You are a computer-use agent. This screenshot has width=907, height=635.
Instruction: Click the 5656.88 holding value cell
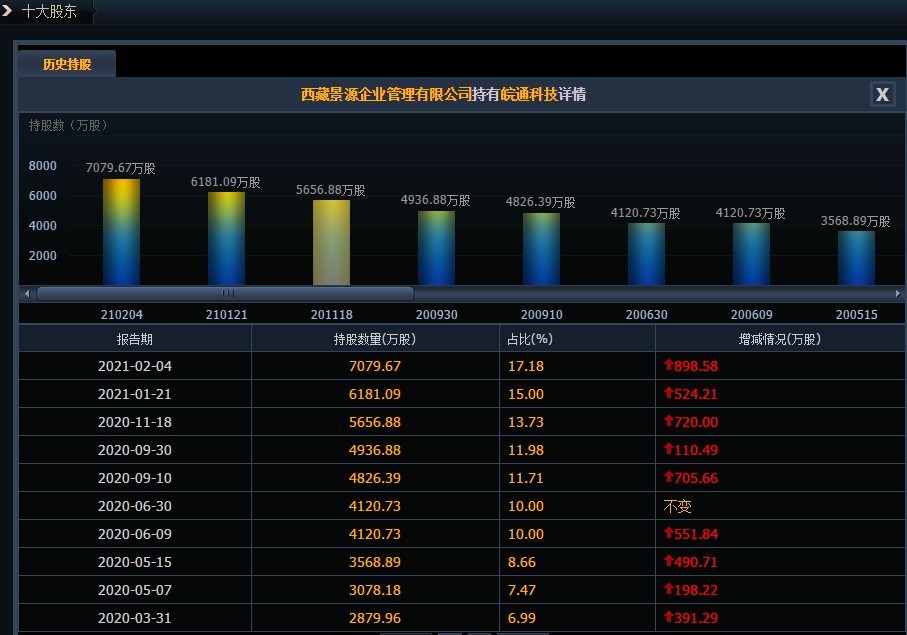coord(375,422)
